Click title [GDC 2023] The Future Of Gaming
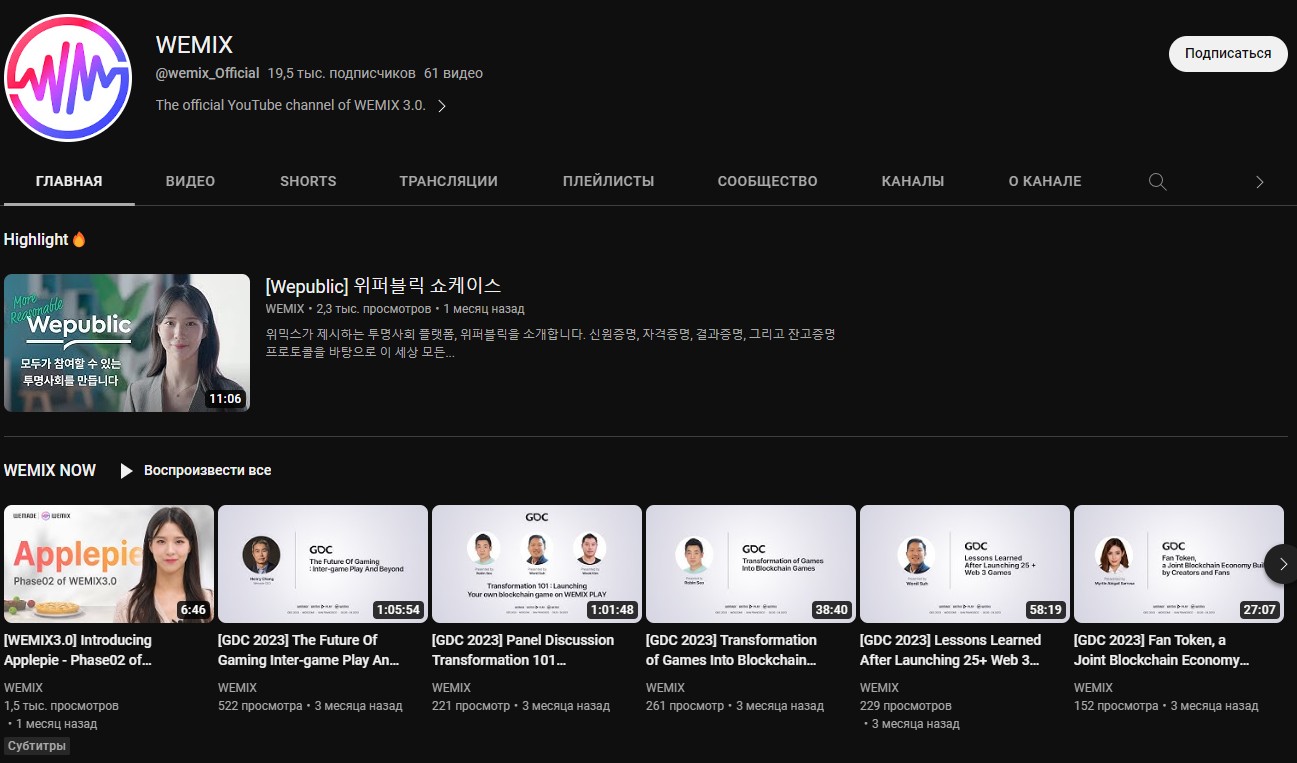Viewport: 1297px width, 763px height. point(309,650)
